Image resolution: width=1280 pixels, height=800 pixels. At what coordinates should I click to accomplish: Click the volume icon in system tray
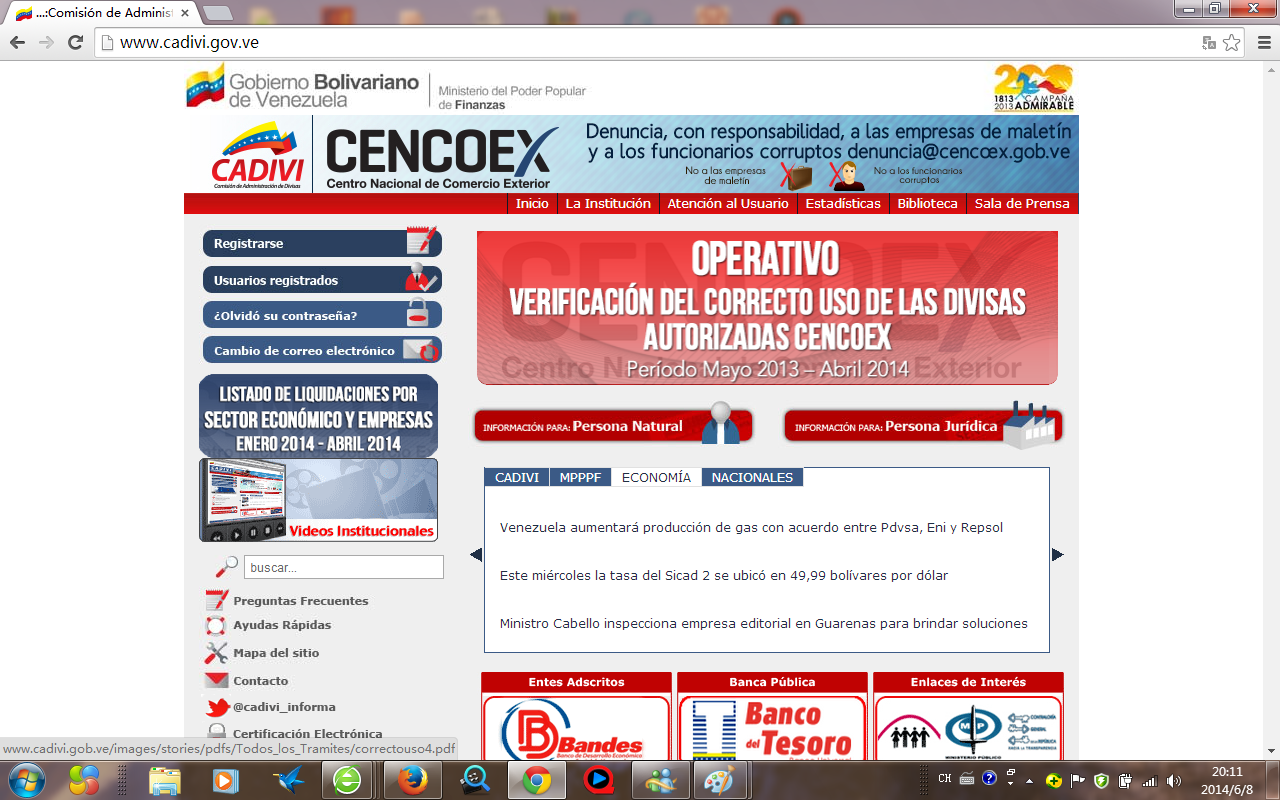click(x=1173, y=780)
